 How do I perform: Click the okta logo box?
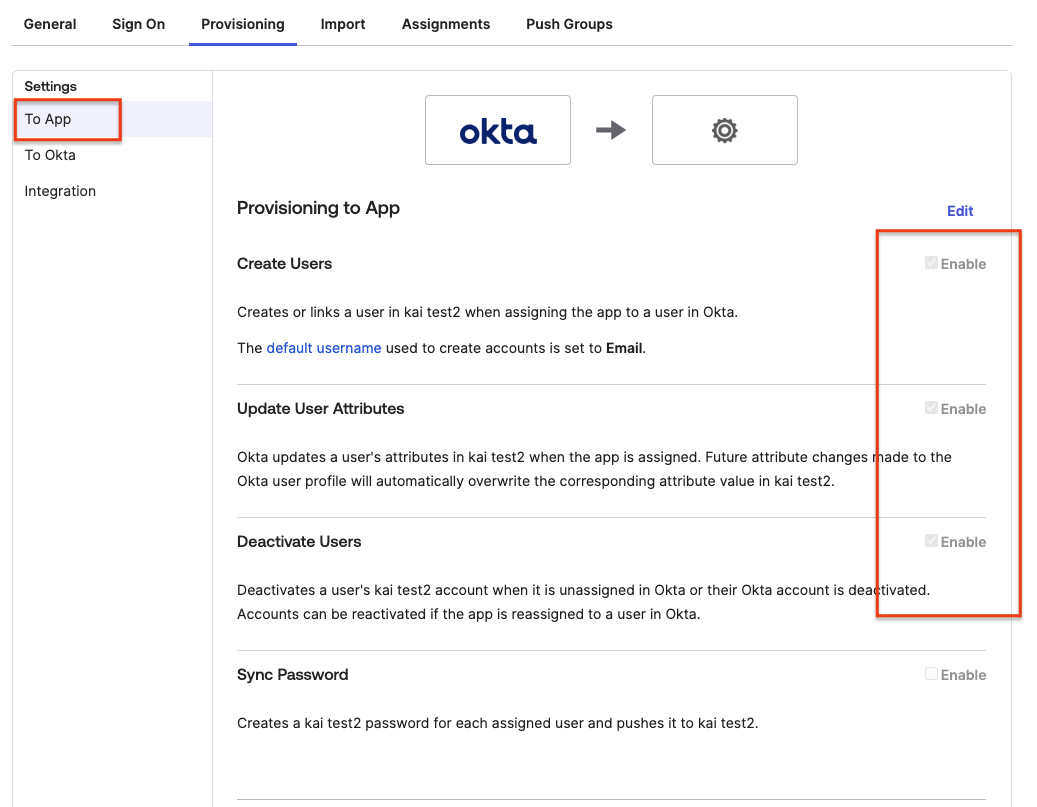(497, 130)
